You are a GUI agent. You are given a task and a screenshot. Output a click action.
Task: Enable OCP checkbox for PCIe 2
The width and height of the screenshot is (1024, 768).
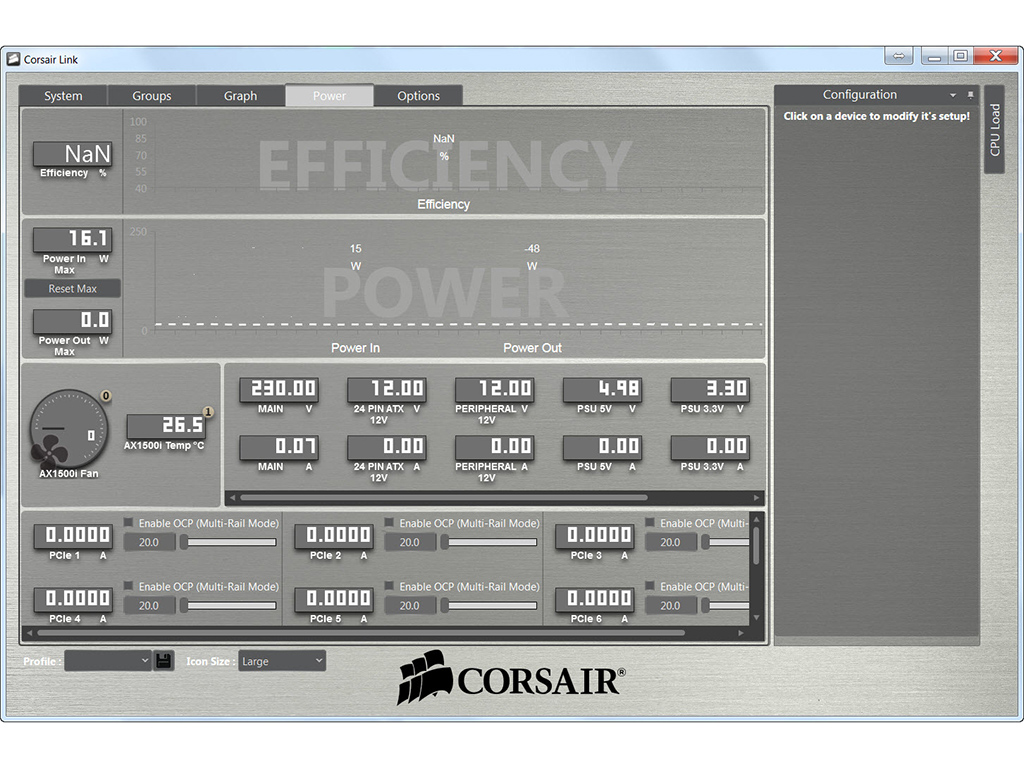pyautogui.click(x=389, y=522)
